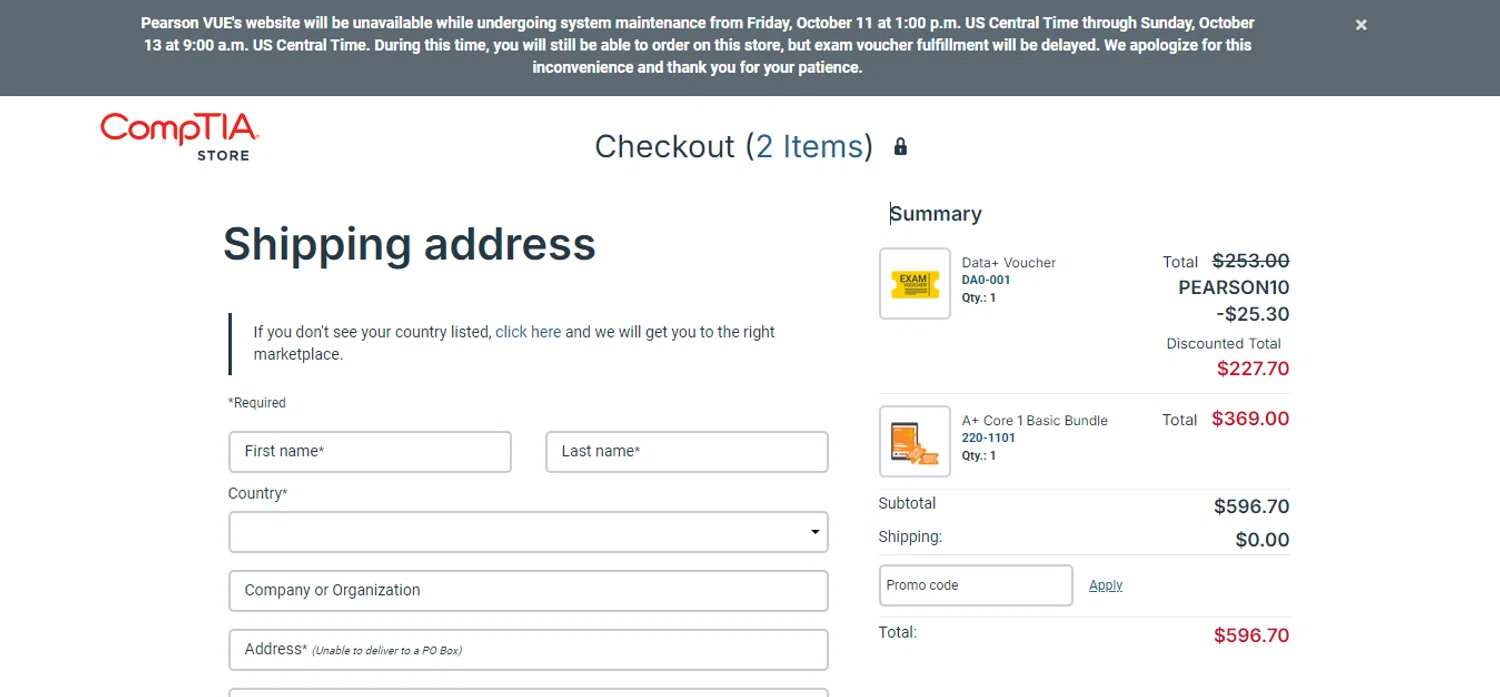
Task: Focus the First name field
Action: (x=370, y=452)
